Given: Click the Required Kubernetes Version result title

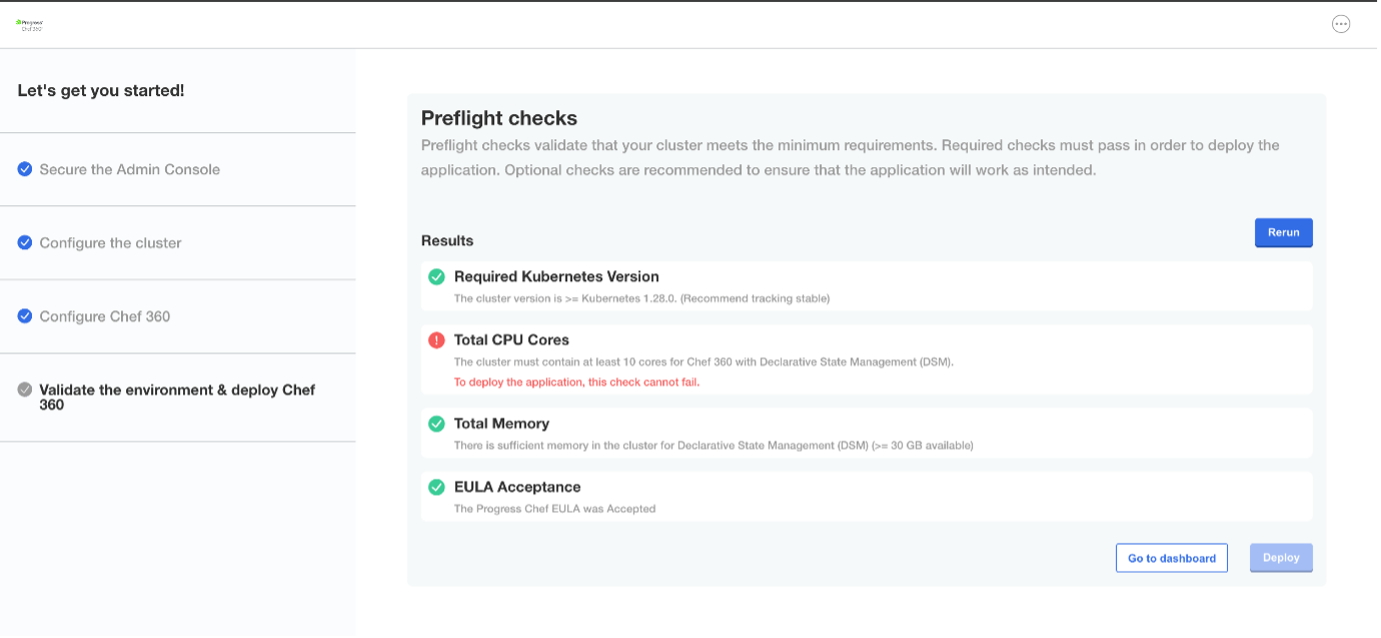Looking at the screenshot, I should (556, 277).
